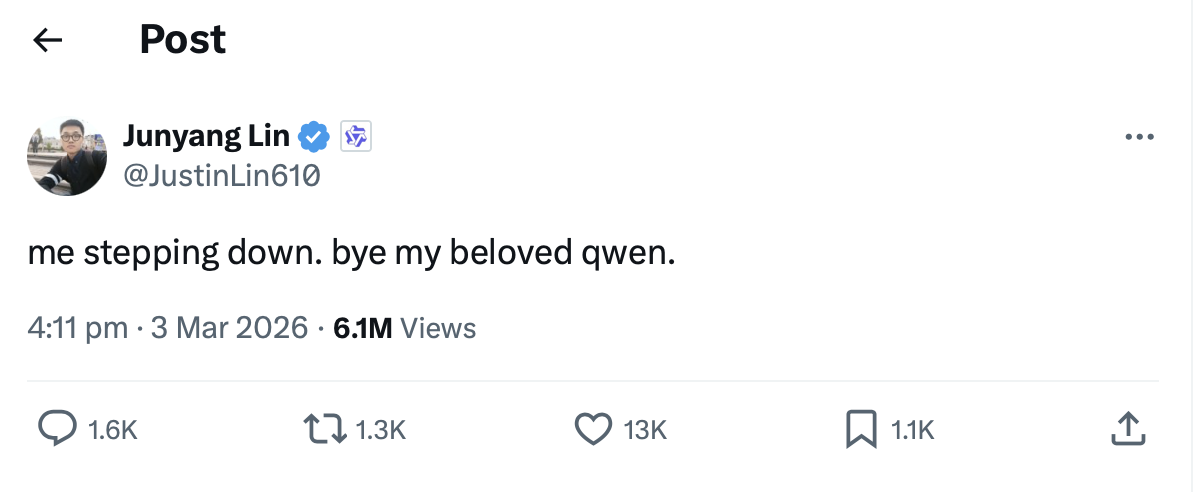Click the 3 Mar 2026 date
Screen dimensions: 1200x492
pyautogui.click(x=229, y=327)
